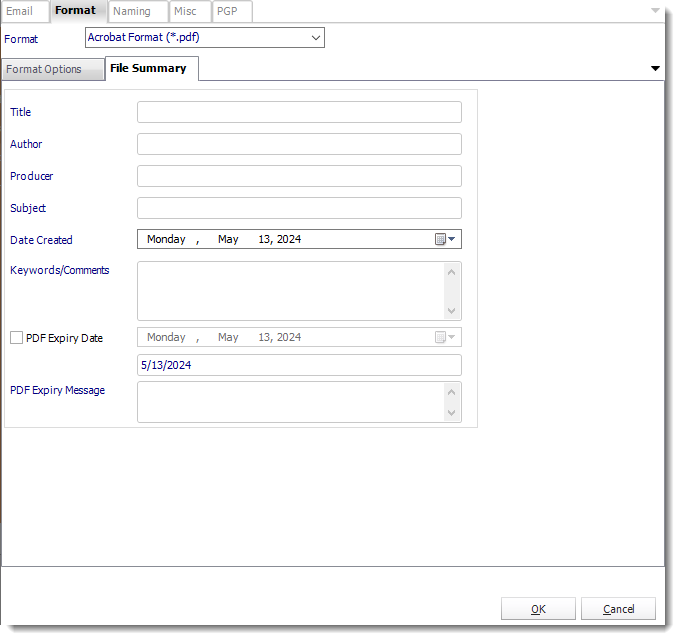Select year 2024 in Date Created field
The width and height of the screenshot is (680, 640).
(289, 239)
